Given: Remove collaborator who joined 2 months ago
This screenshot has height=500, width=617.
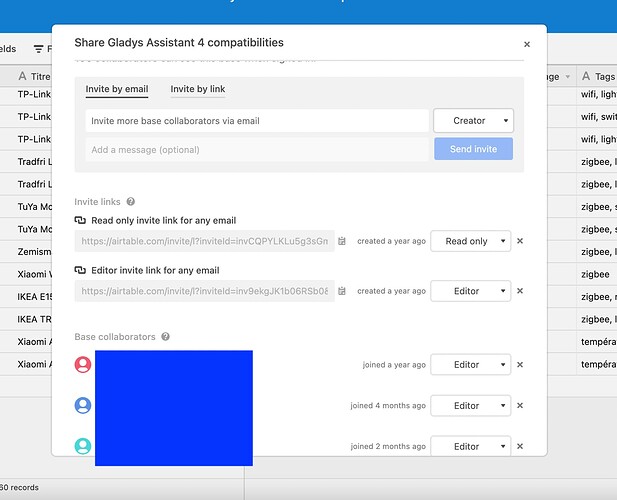Looking at the screenshot, I should 520,446.
